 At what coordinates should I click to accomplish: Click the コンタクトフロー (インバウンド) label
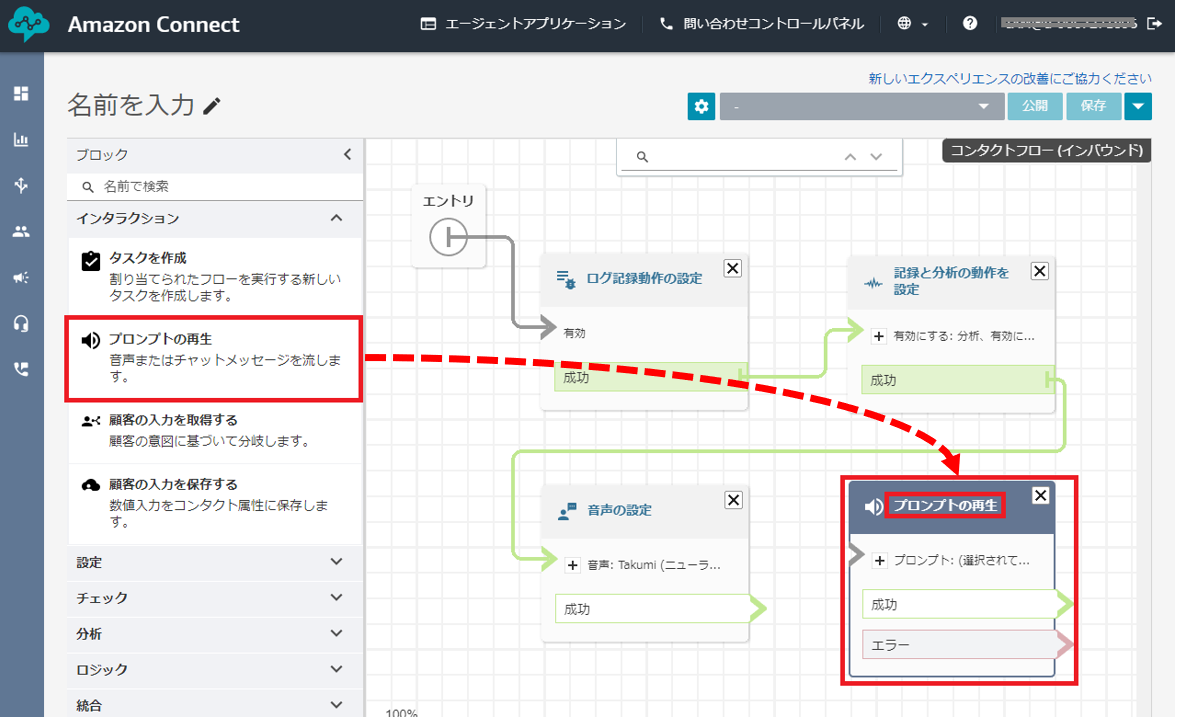coord(1046,150)
